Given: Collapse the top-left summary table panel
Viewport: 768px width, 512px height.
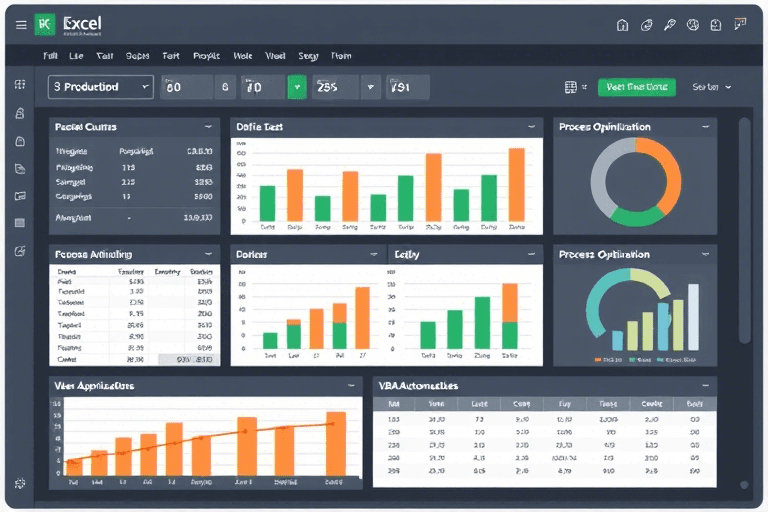Looking at the screenshot, I should click(207, 127).
